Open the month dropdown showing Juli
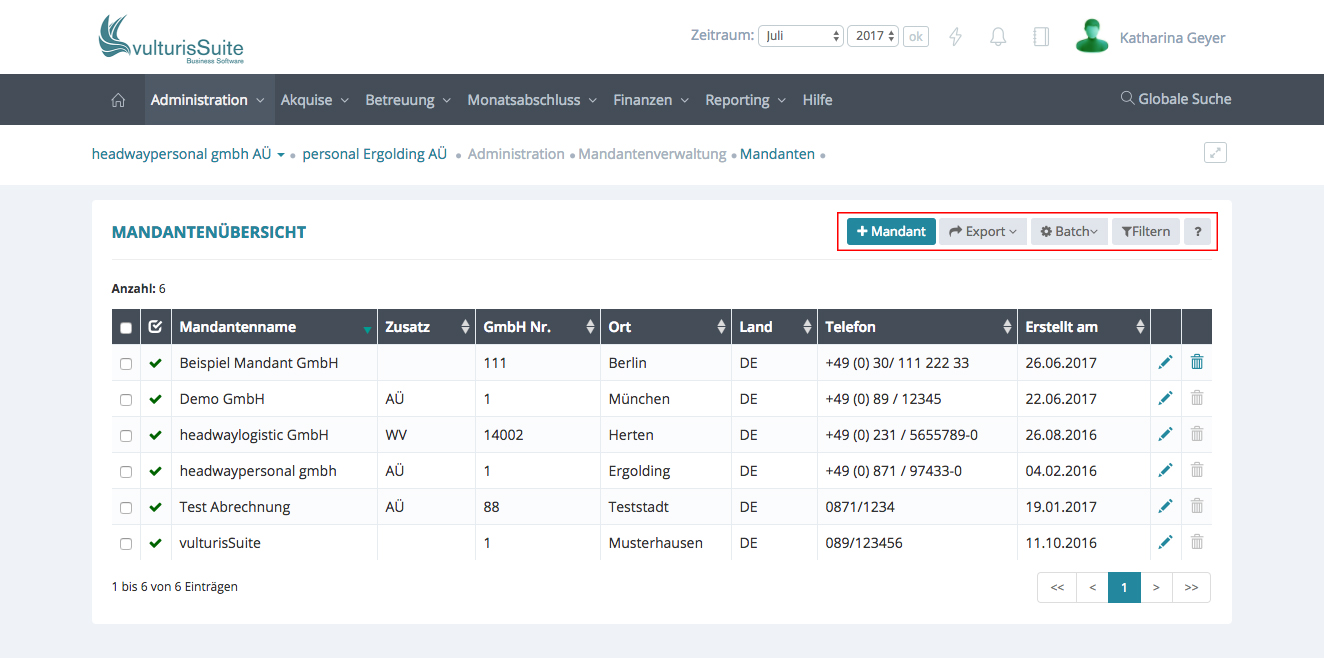This screenshot has height=658, width=1324. point(801,36)
